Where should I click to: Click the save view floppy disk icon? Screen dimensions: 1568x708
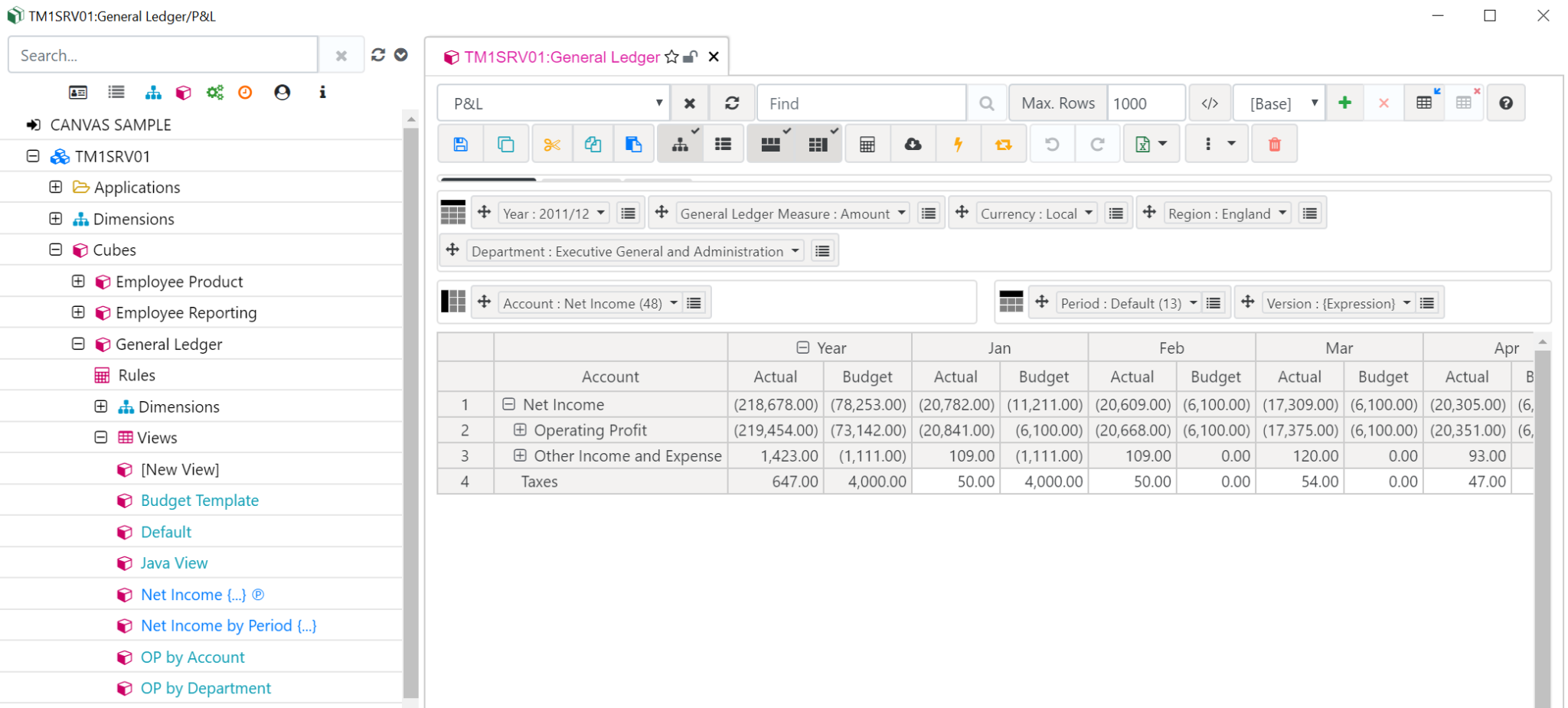click(x=460, y=145)
